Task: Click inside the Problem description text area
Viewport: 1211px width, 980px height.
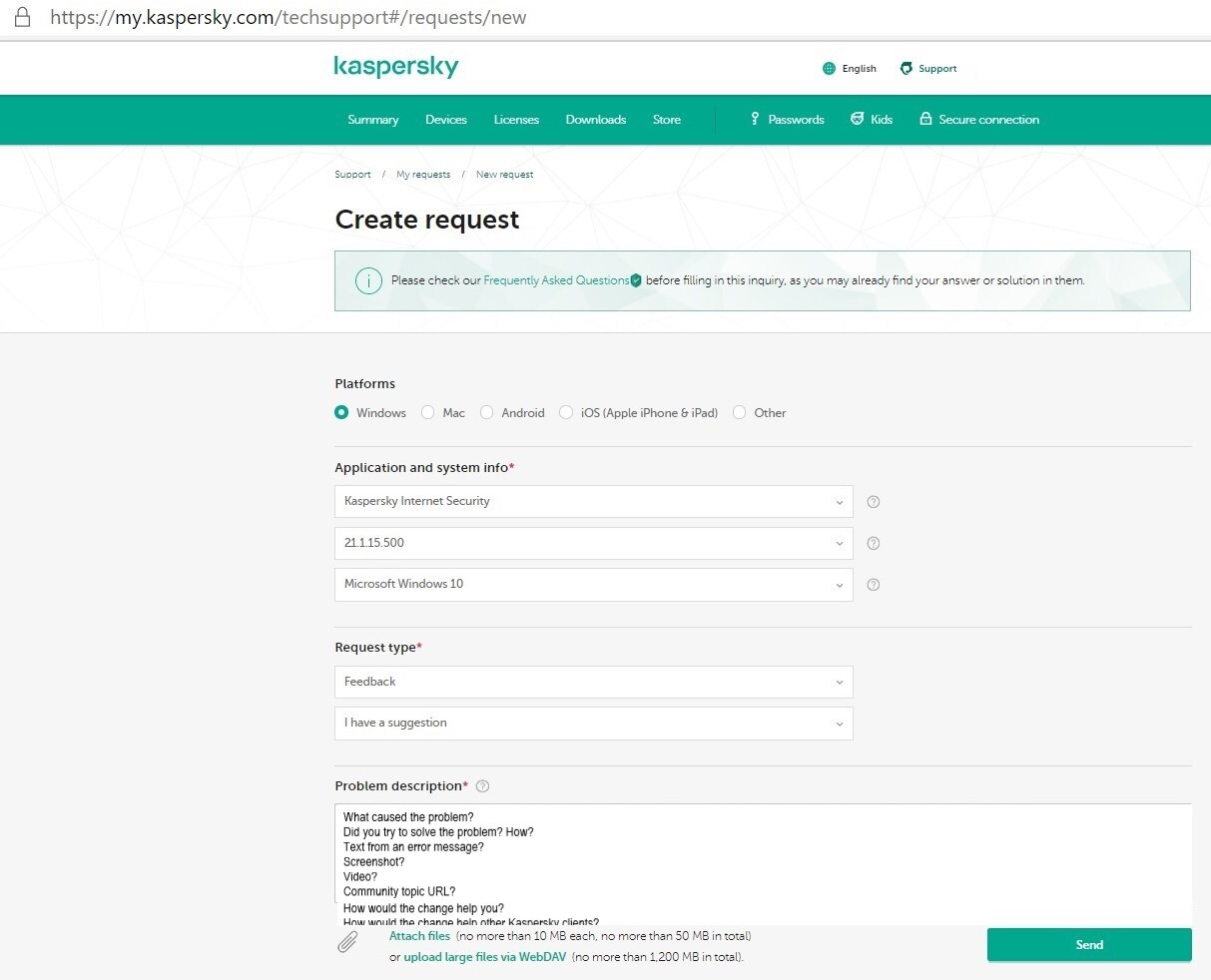Action: pyautogui.click(x=764, y=864)
